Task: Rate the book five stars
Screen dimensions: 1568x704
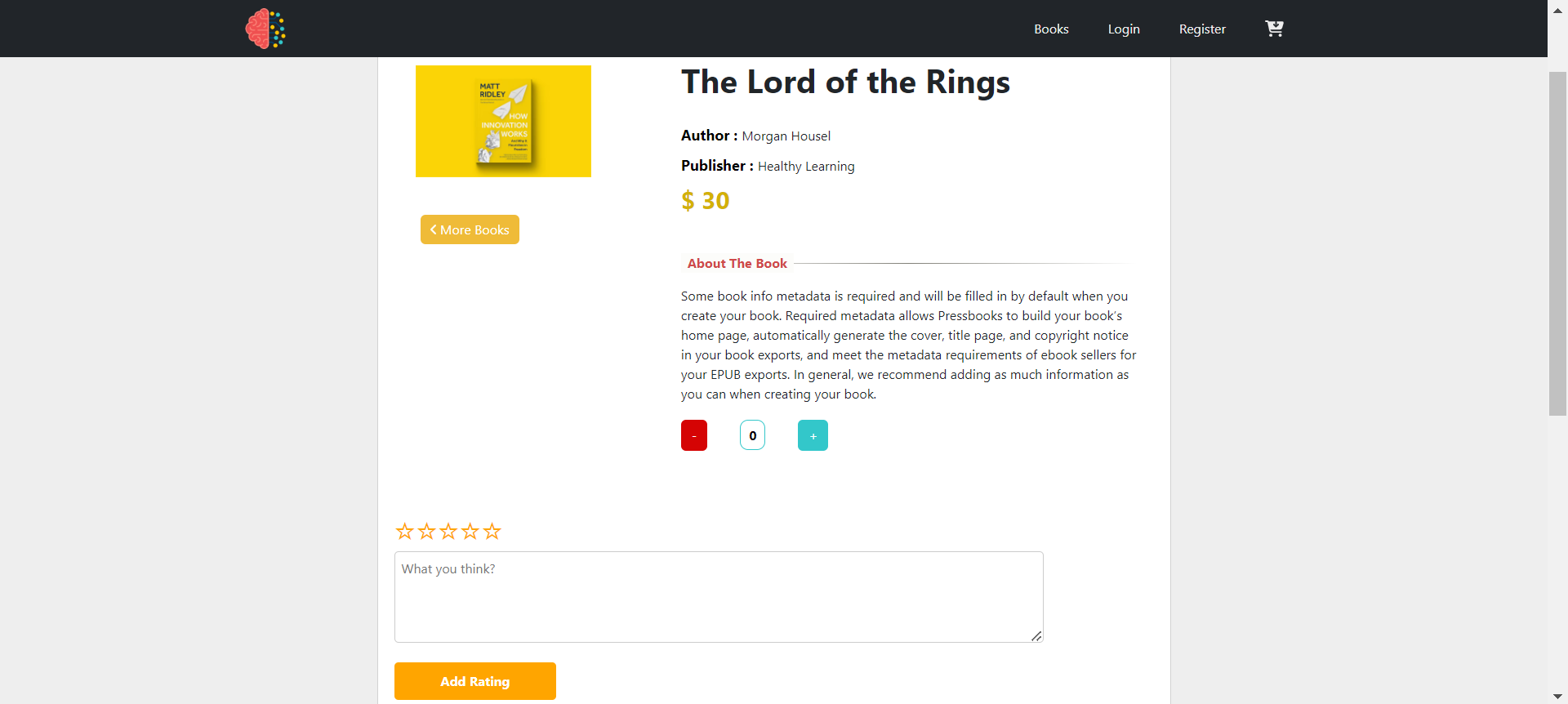Action: click(492, 532)
